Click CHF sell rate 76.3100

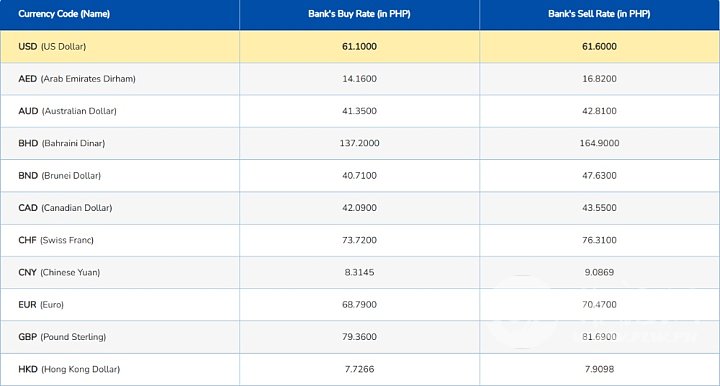[x=599, y=240]
